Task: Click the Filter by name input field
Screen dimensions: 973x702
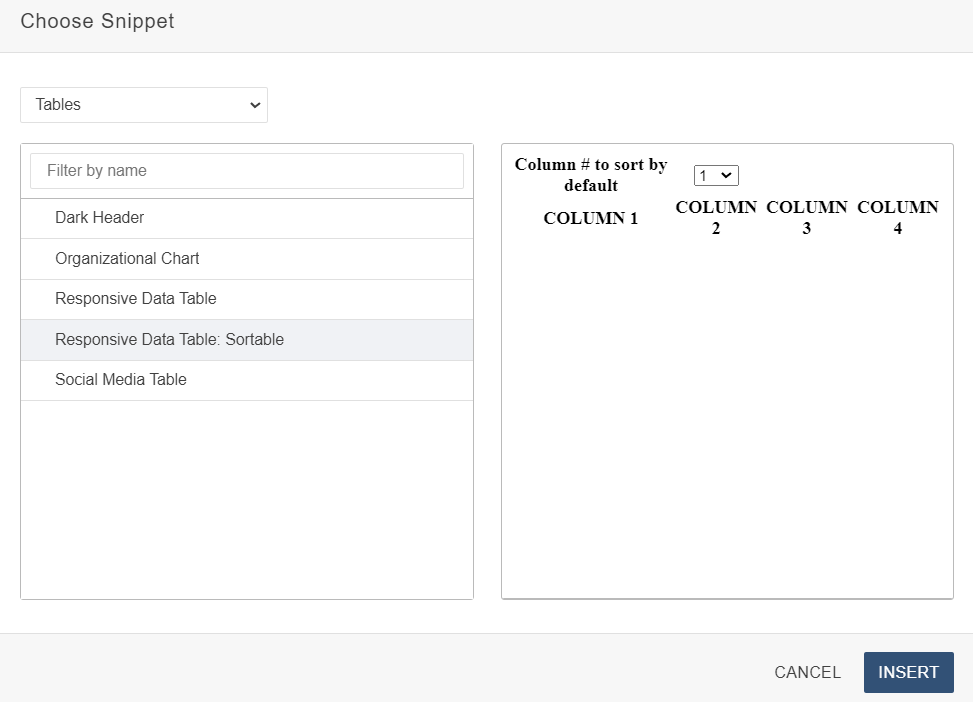Action: (x=246, y=170)
